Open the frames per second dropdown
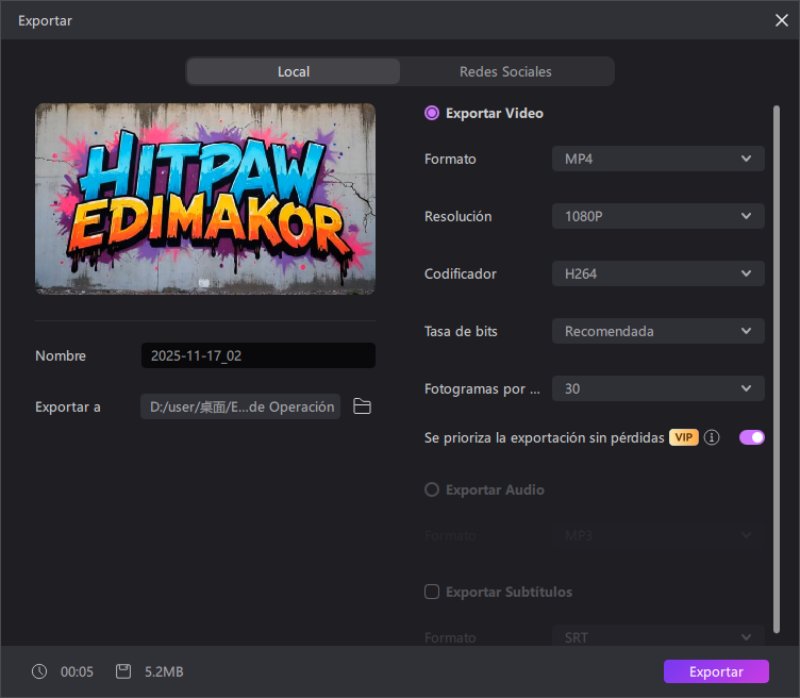The height and width of the screenshot is (698, 800). [x=658, y=389]
